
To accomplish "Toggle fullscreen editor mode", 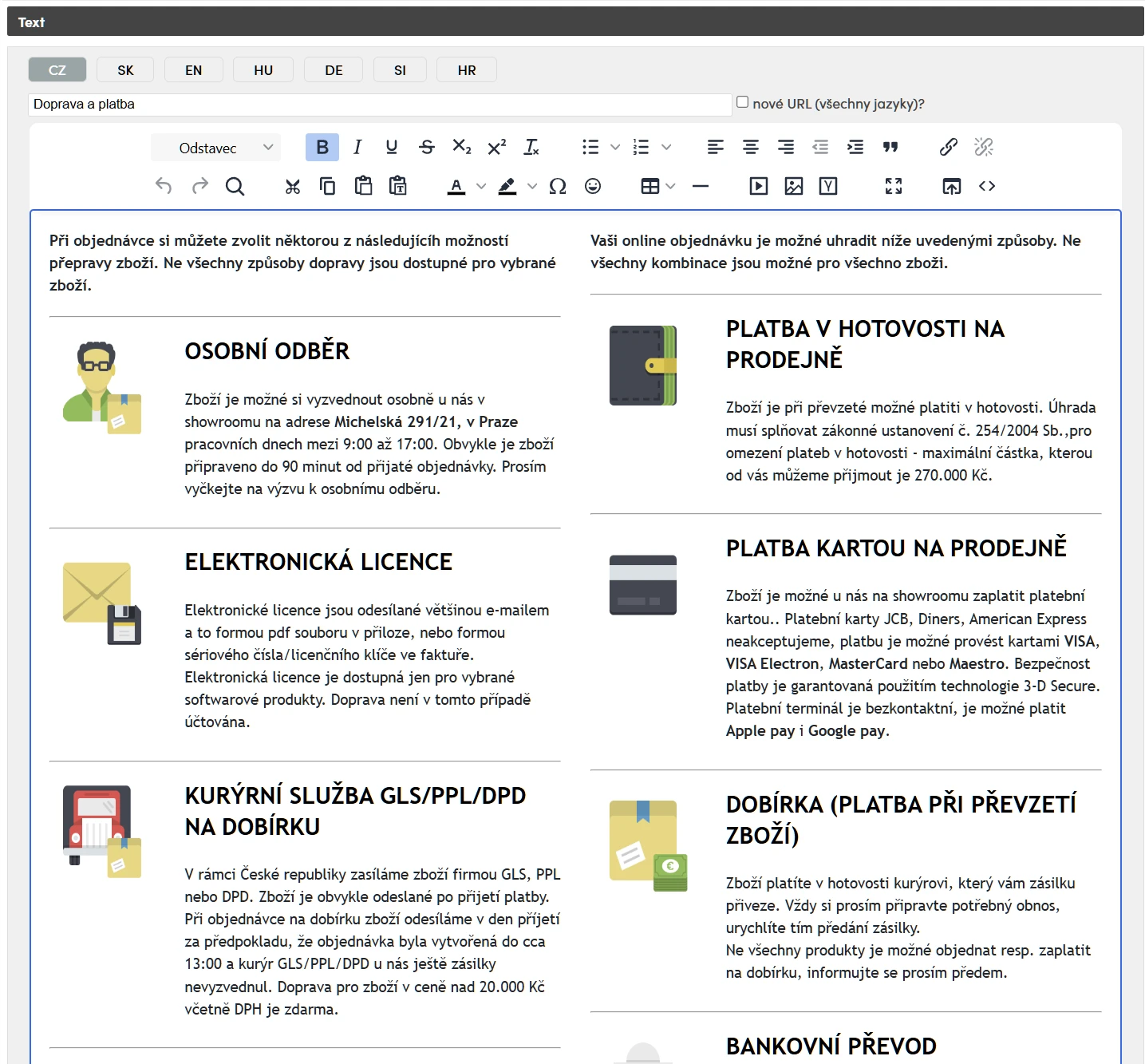I will click(894, 186).
